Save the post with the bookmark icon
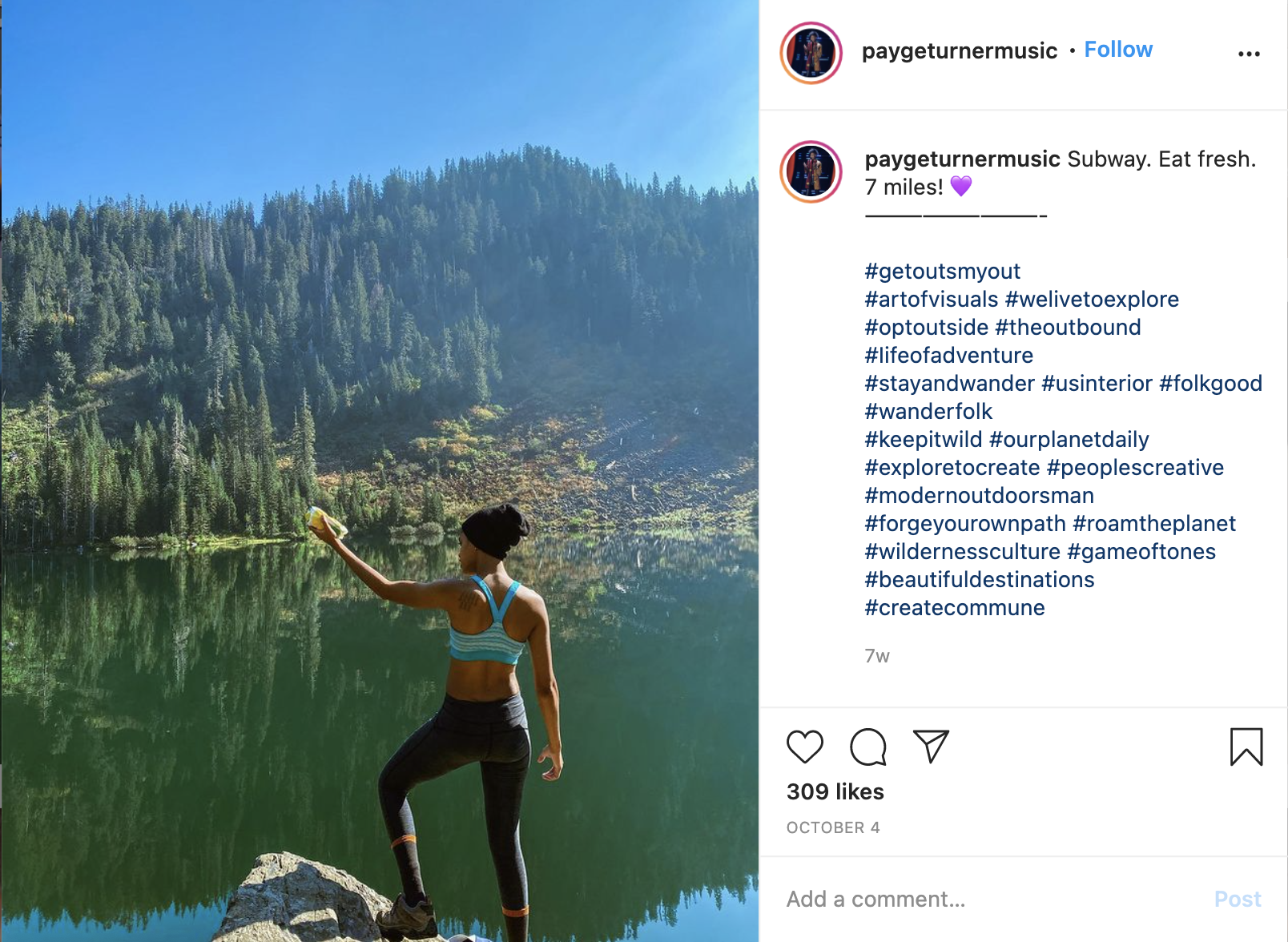Viewport: 1288px width, 942px height. pos(1246,747)
